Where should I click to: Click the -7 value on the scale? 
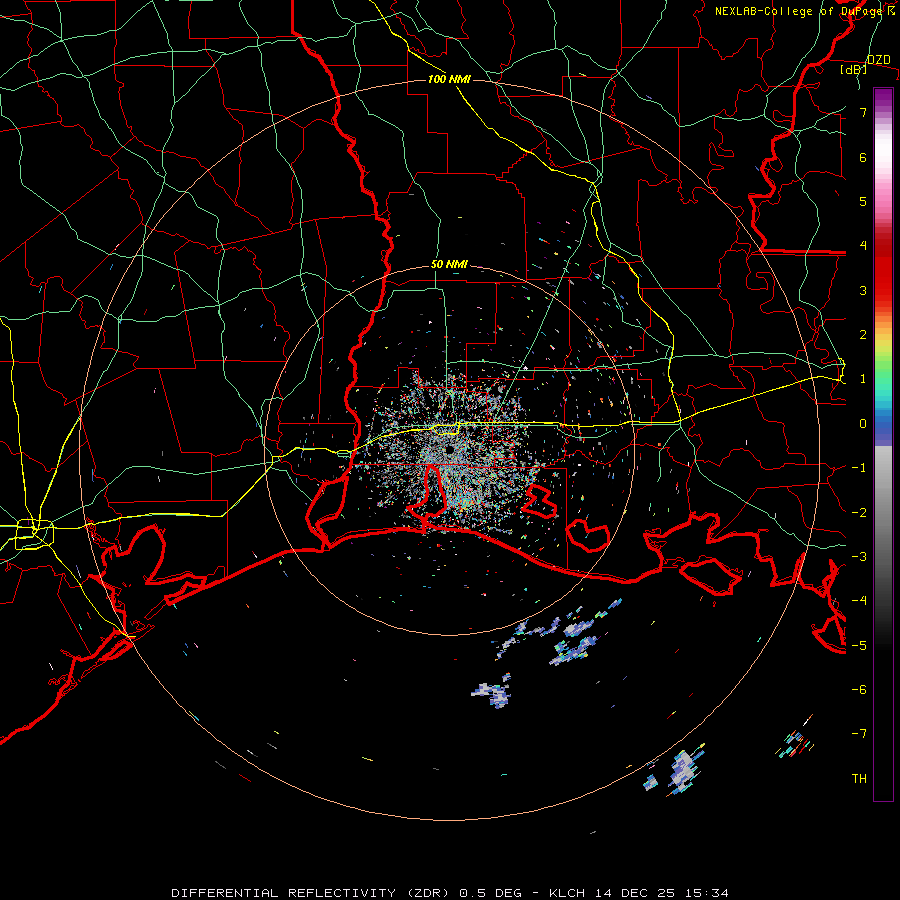(x=859, y=733)
